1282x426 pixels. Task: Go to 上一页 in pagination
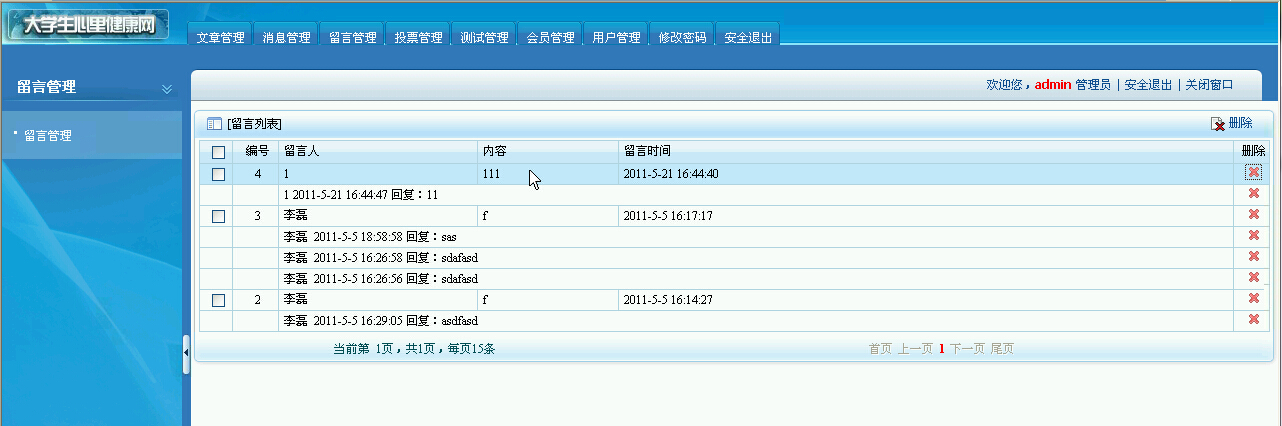[915, 349]
